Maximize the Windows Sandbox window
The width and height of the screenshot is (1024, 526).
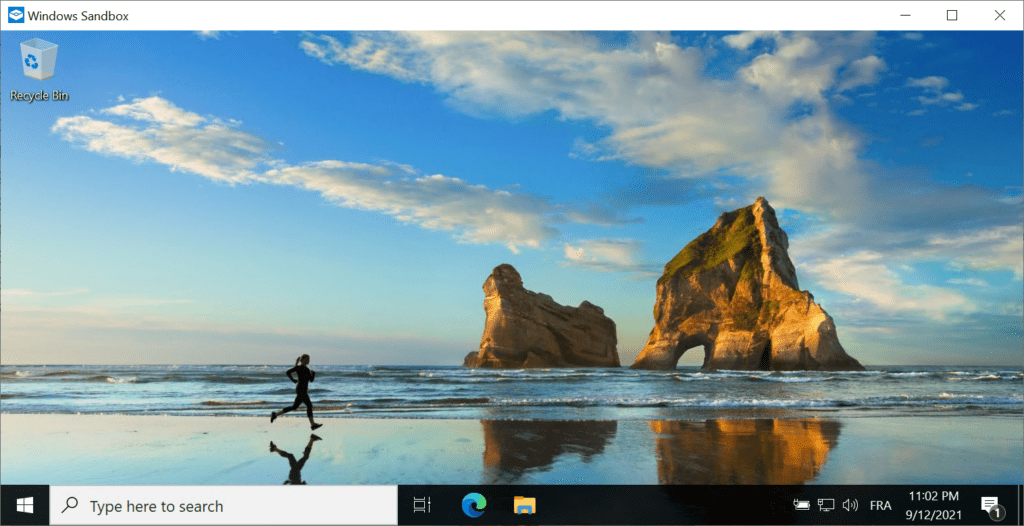pyautogui.click(x=952, y=16)
